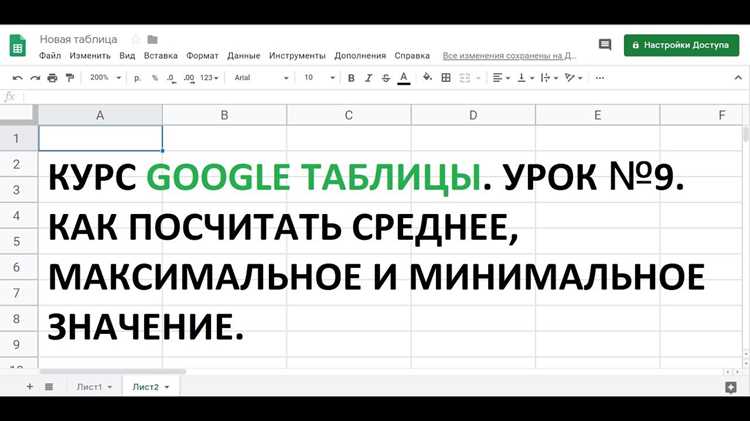Toggle strikethrough formatting S
Screen dimensions: 750x421
tap(386, 78)
